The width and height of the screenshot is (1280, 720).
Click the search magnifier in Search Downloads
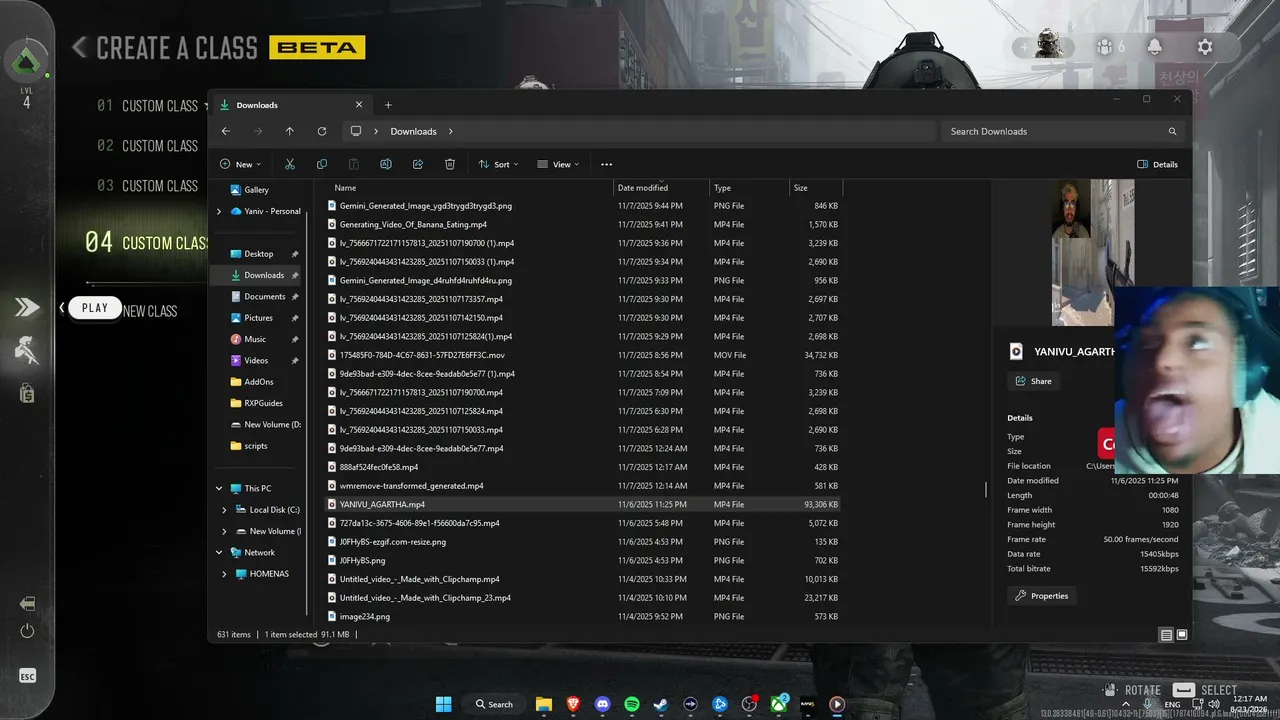click(1173, 131)
